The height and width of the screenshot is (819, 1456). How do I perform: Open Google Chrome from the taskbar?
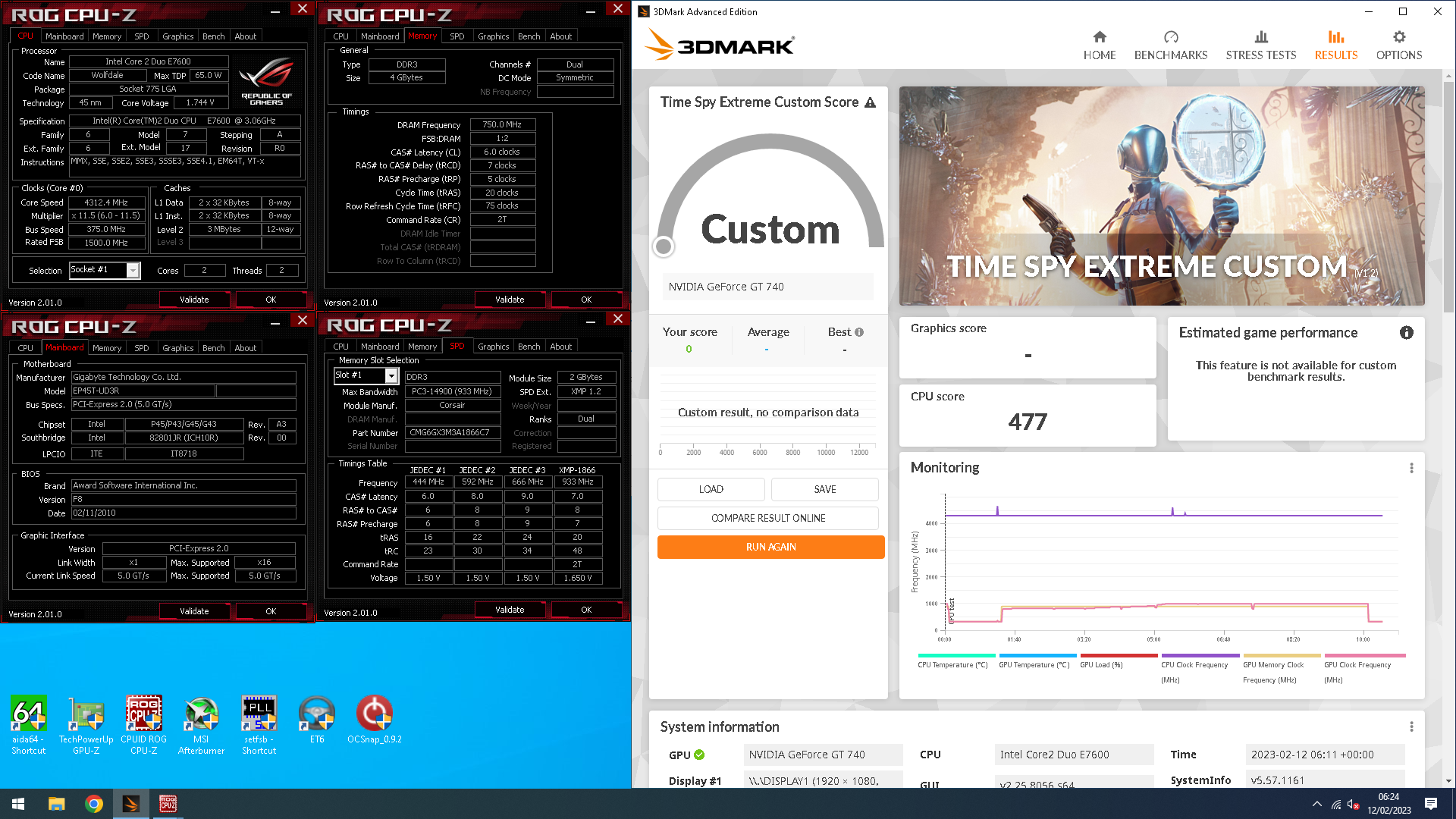point(94,804)
